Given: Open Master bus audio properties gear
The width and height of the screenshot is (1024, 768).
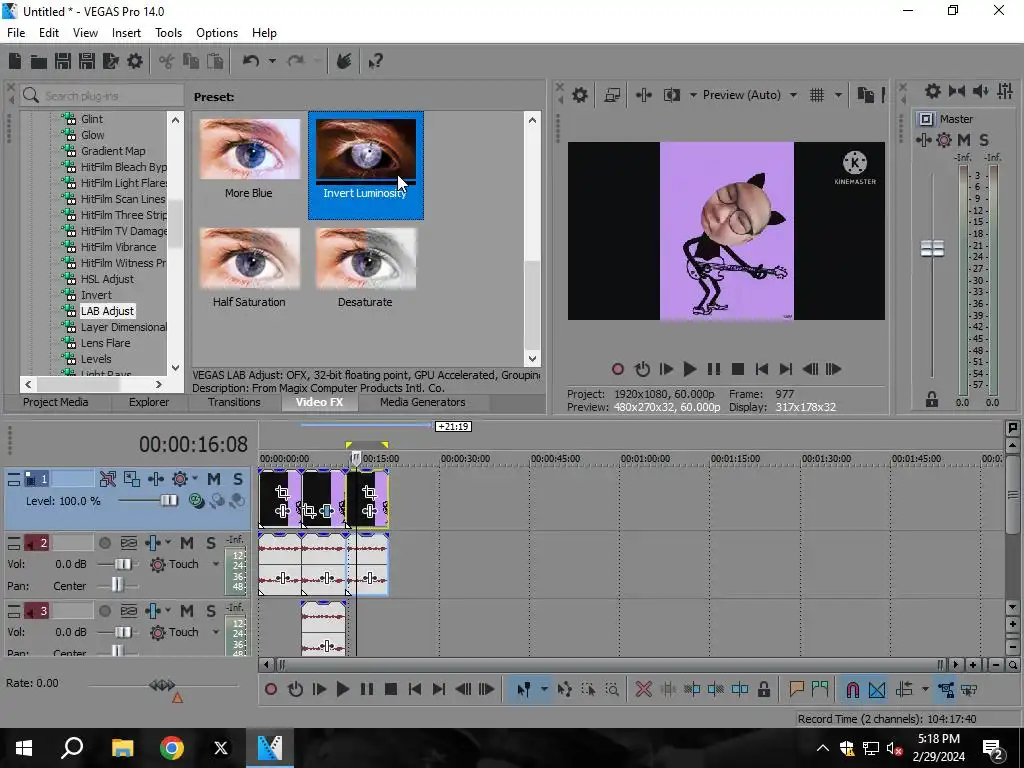Looking at the screenshot, I should [933, 91].
